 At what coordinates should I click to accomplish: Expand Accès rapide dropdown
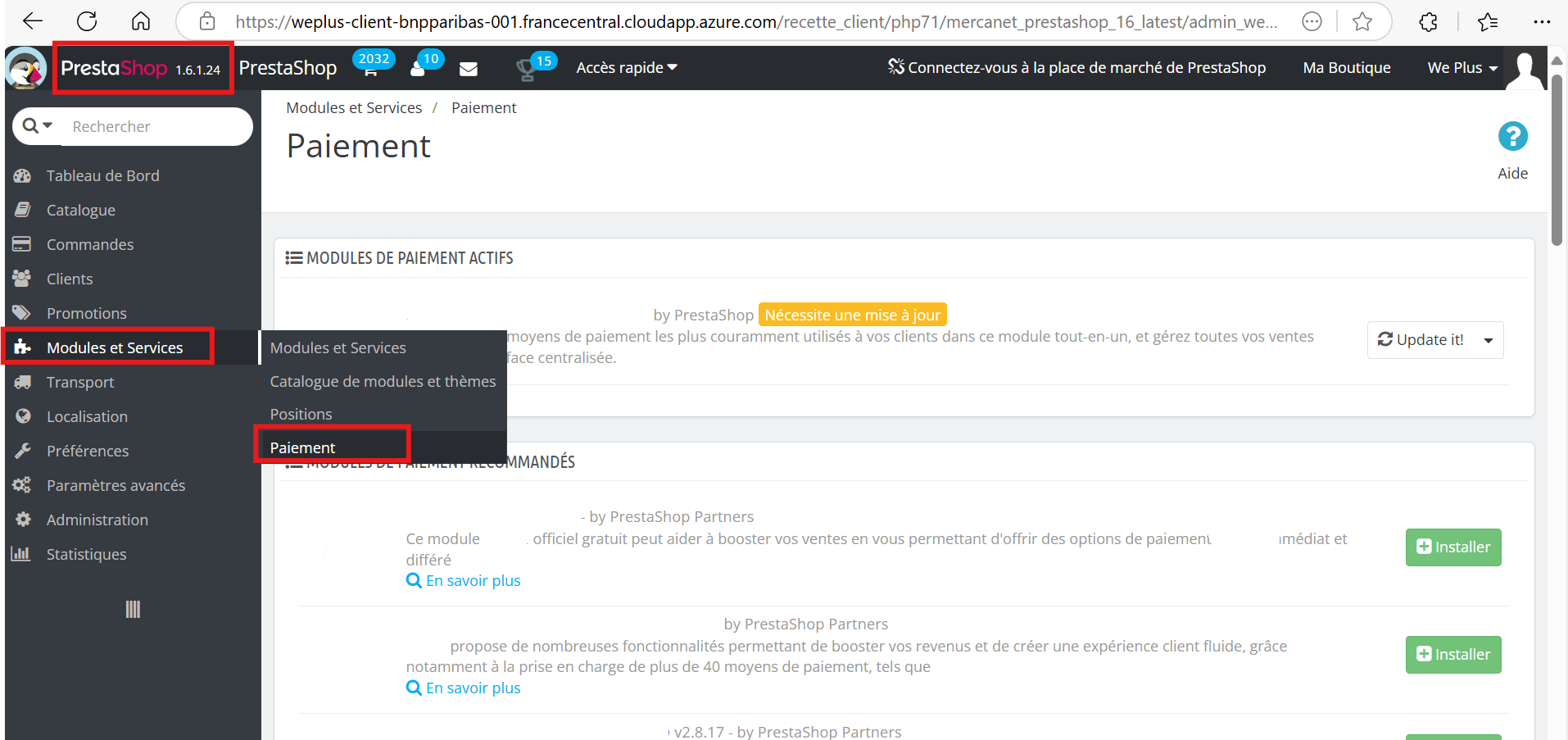[x=627, y=67]
